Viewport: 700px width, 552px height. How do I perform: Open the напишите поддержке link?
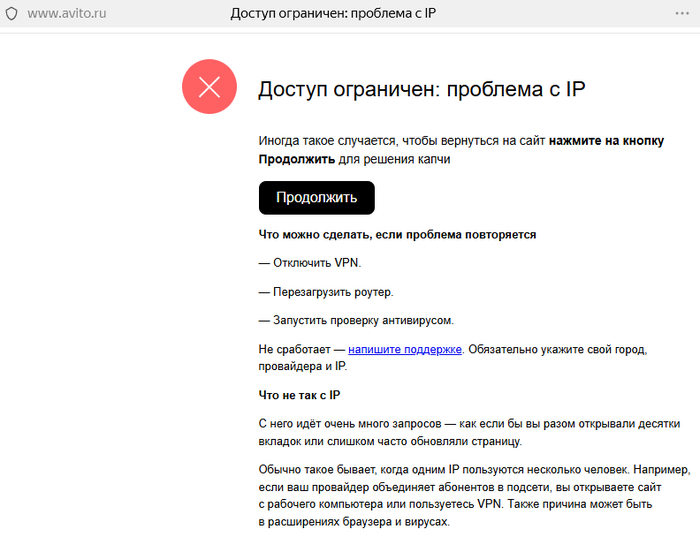404,349
